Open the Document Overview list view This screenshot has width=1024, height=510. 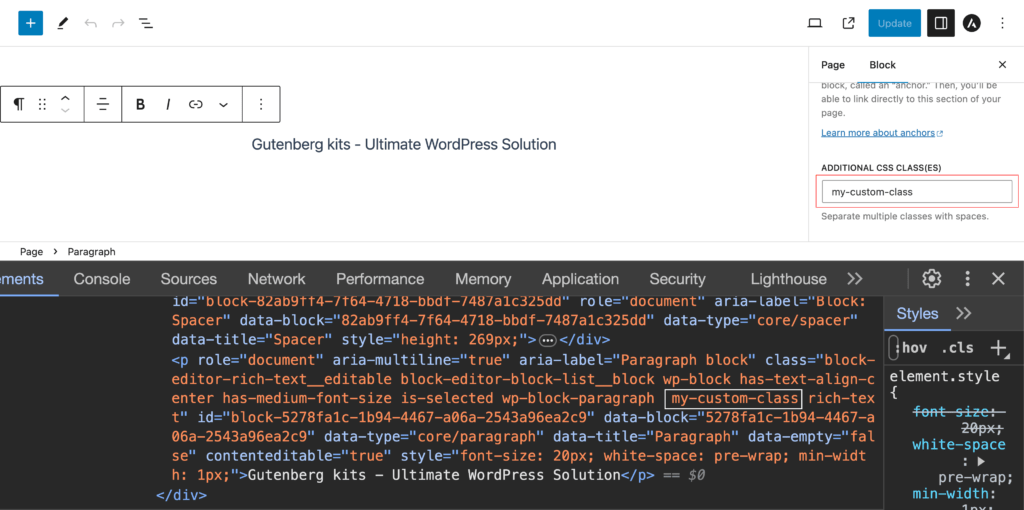tap(145, 22)
